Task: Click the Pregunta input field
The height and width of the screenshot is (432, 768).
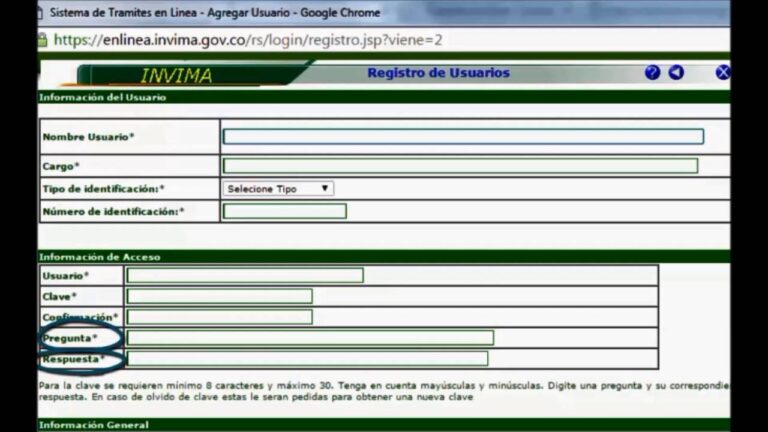Action: click(x=310, y=337)
